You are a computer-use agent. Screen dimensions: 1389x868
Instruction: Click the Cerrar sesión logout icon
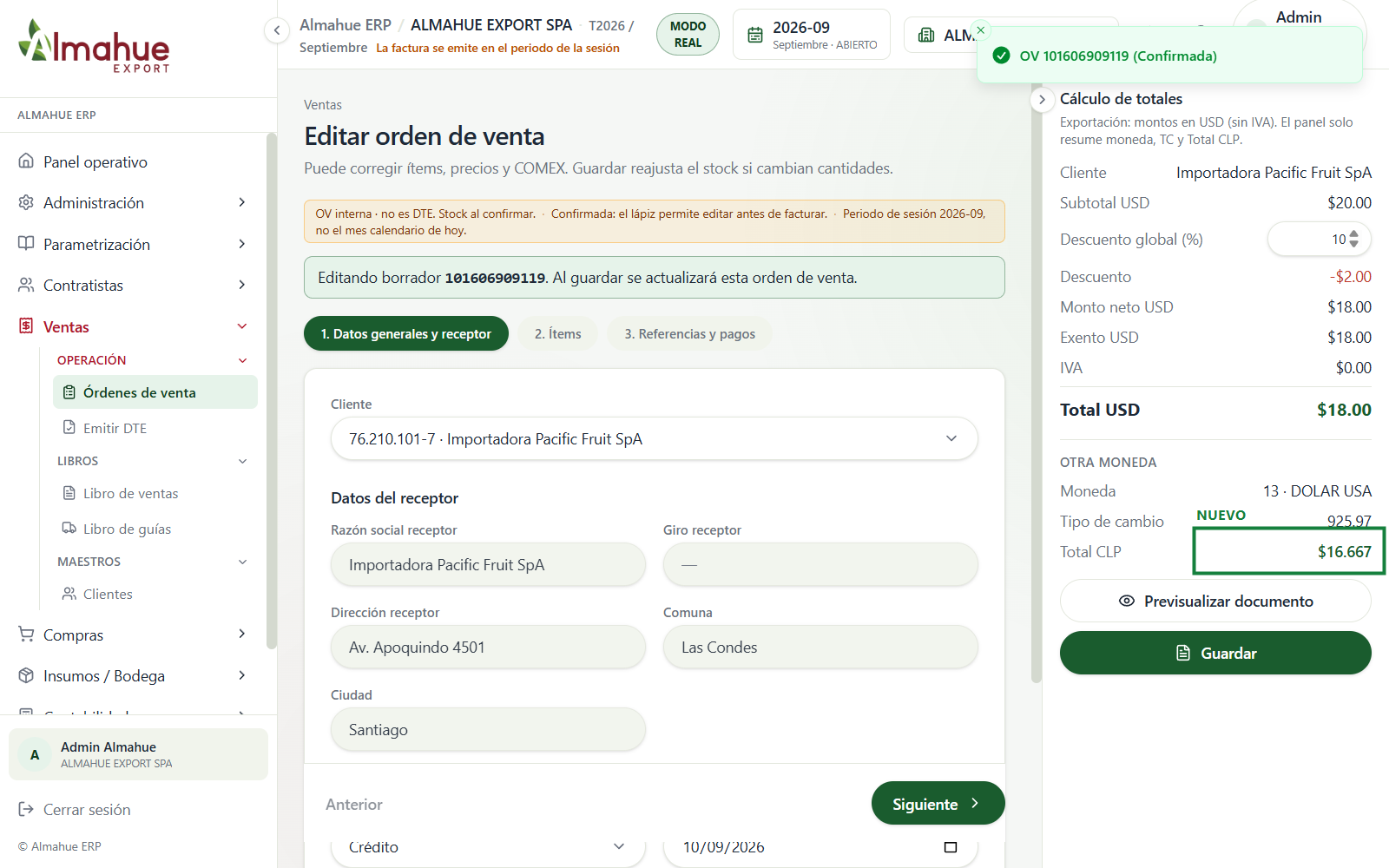click(x=26, y=809)
